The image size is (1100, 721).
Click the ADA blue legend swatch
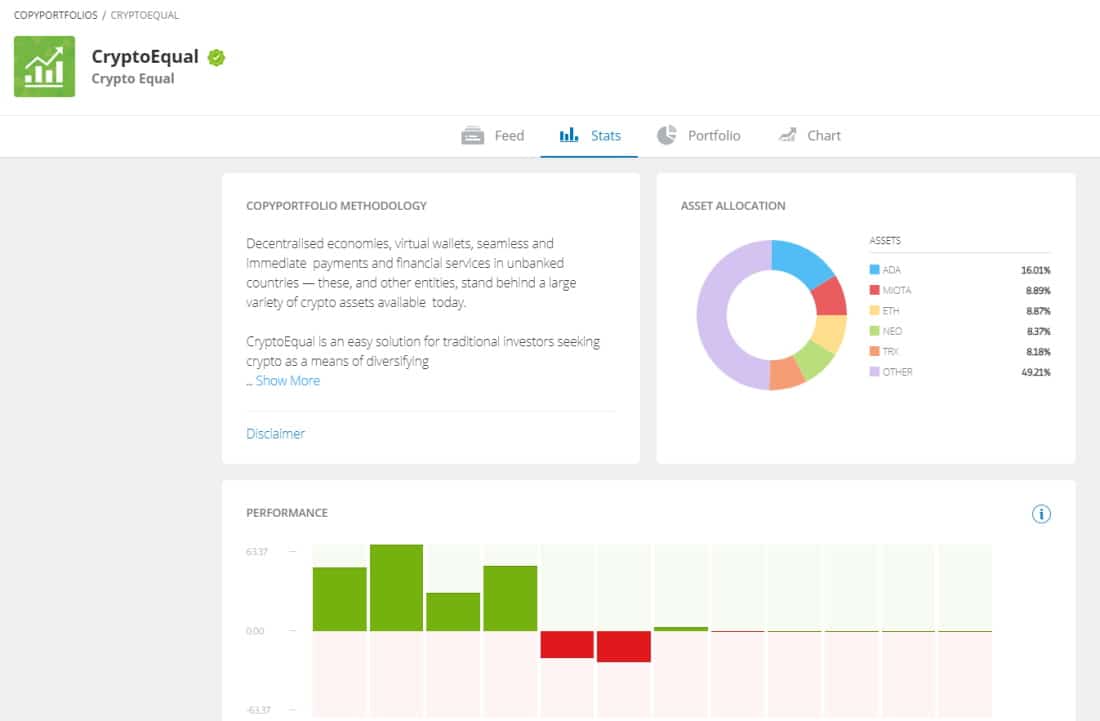[874, 269]
